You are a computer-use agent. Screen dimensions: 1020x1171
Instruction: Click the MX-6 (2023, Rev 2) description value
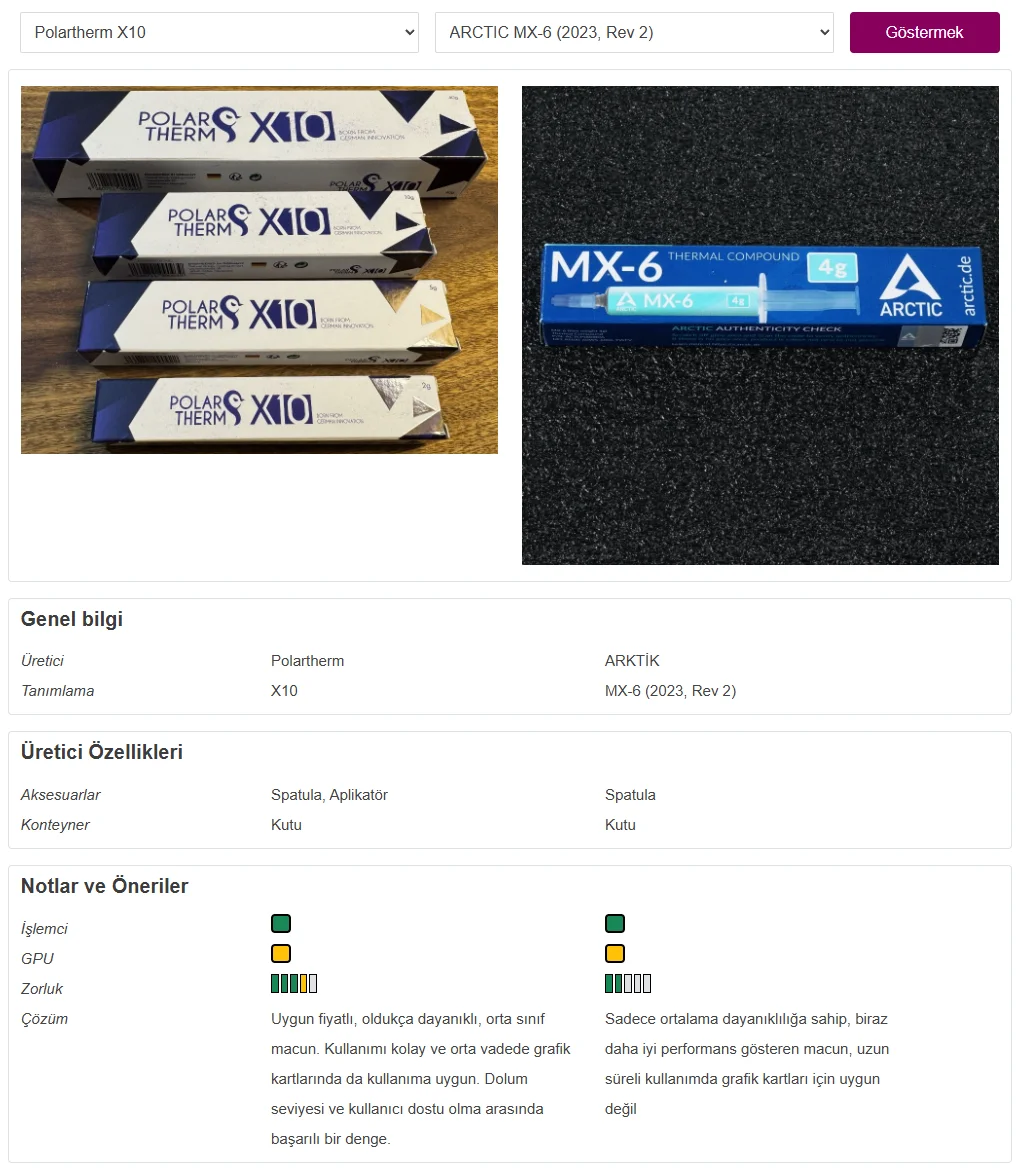point(671,691)
